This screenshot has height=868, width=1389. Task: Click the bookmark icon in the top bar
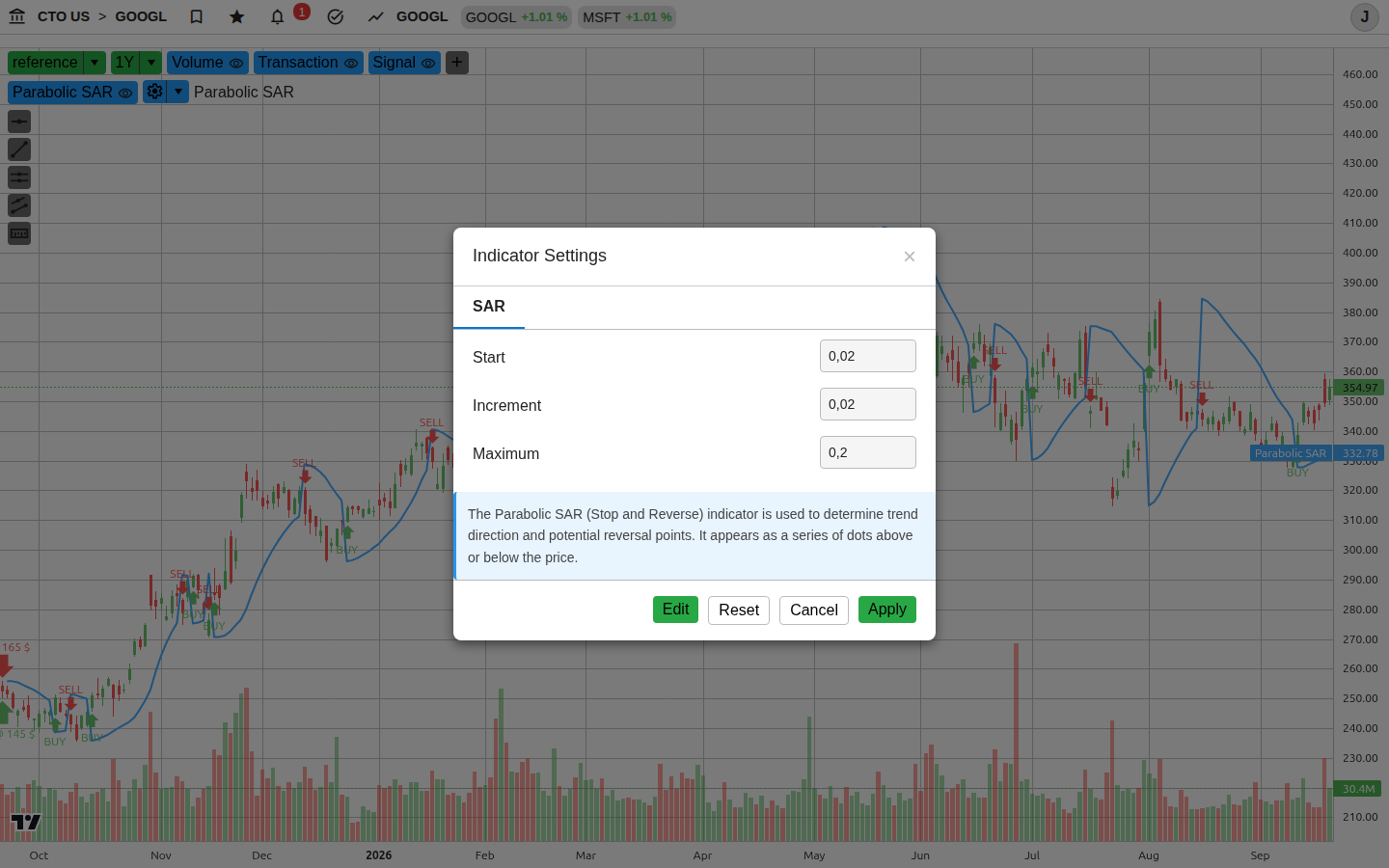(x=197, y=16)
